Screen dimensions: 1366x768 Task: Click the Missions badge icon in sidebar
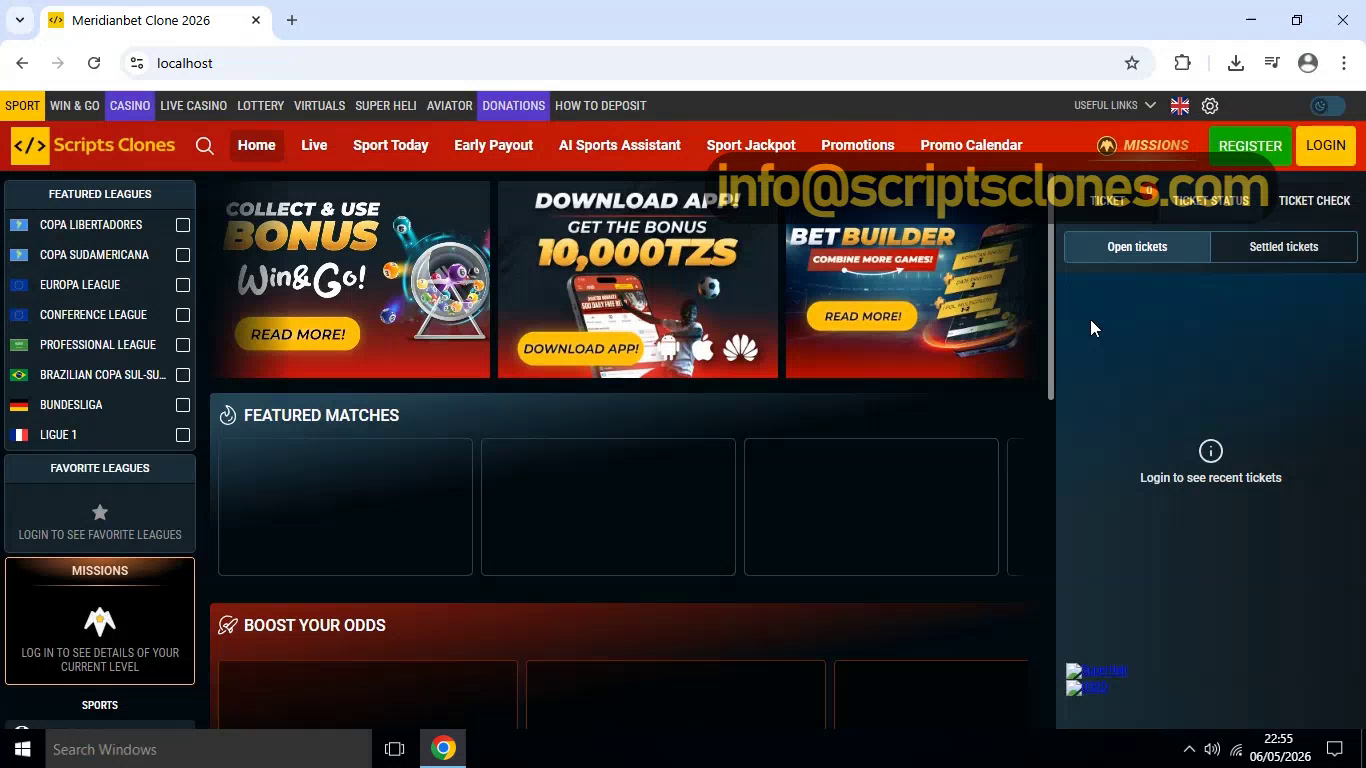(x=100, y=621)
